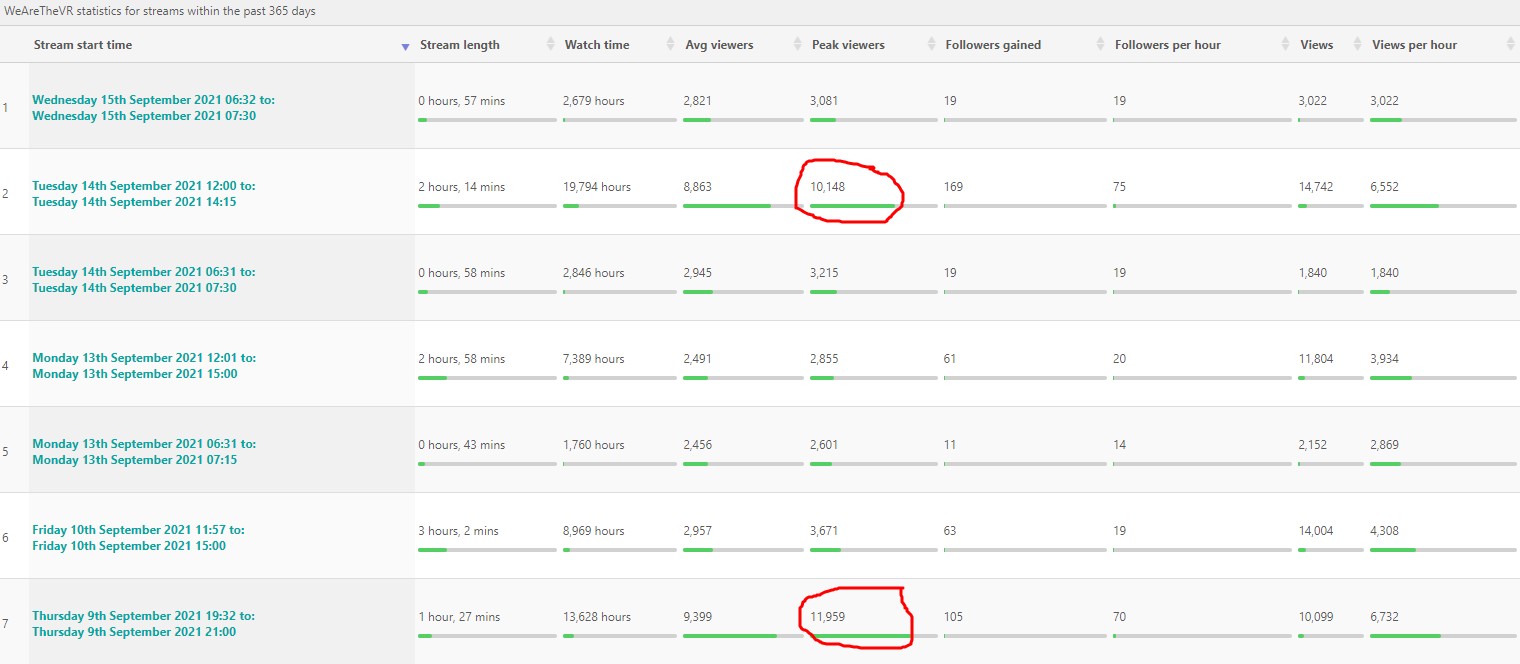1520x664 pixels.
Task: Click the sort arrow beside Stream start time
Action: 405,46
